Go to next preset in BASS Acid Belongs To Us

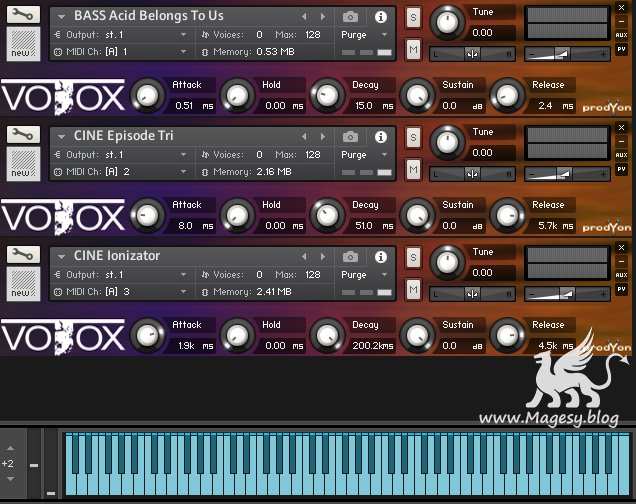(x=323, y=17)
